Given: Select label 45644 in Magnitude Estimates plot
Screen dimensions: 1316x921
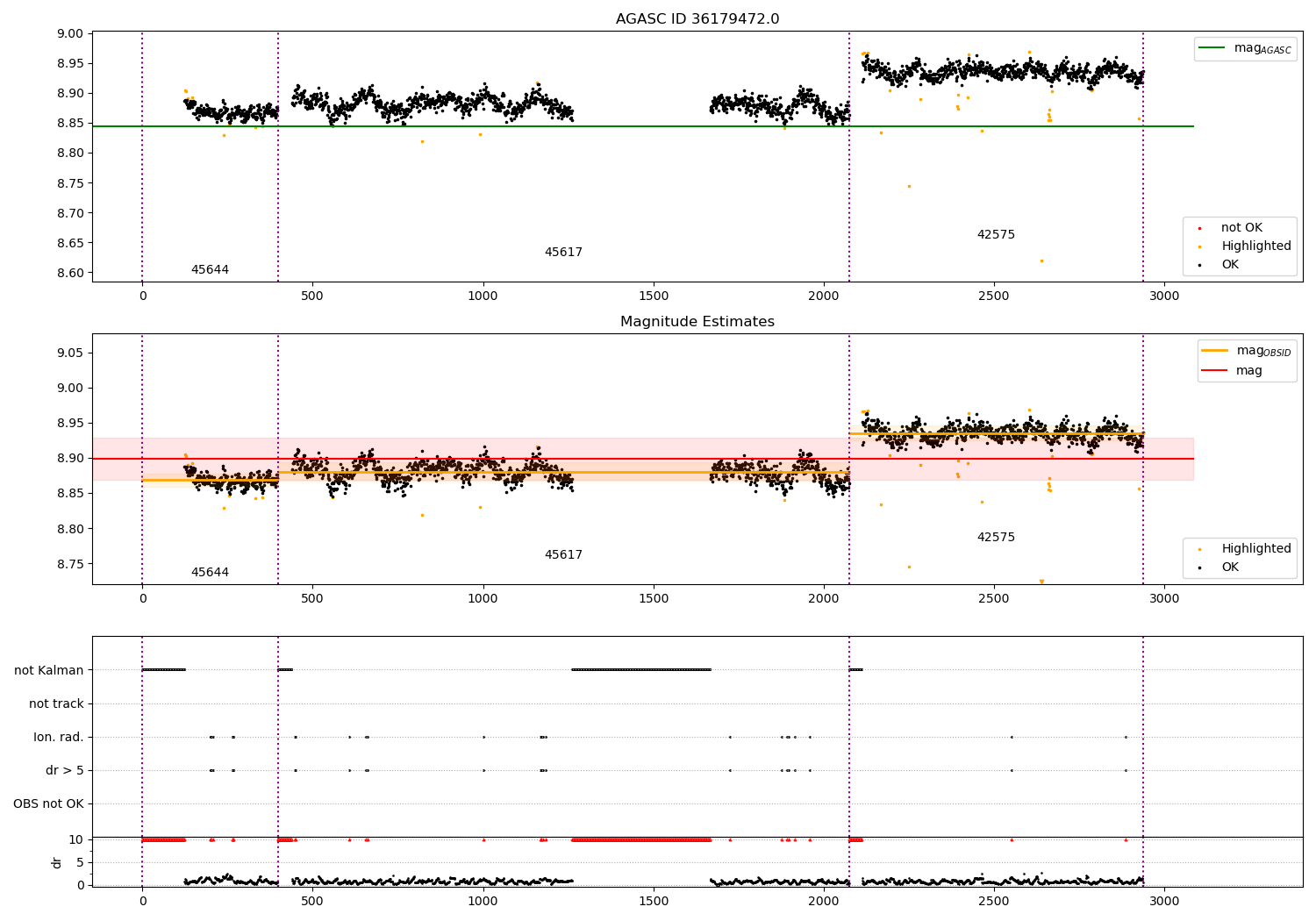Looking at the screenshot, I should pos(210,573).
